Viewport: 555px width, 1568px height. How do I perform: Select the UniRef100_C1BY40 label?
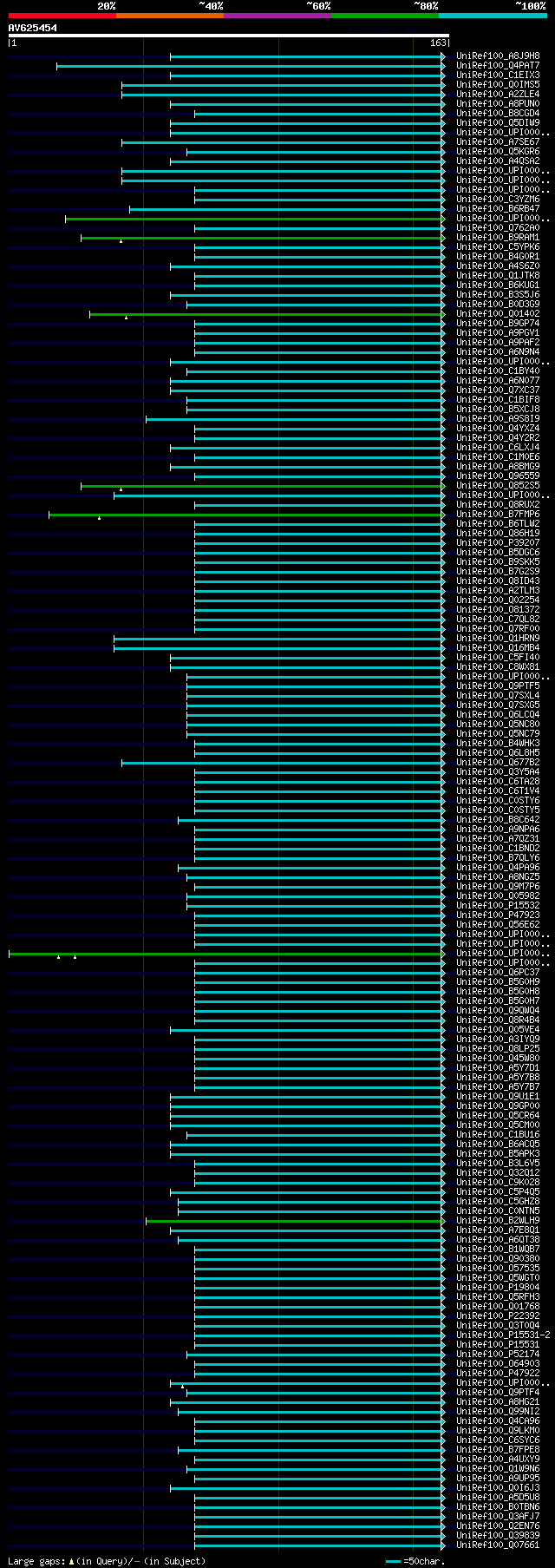click(498, 371)
